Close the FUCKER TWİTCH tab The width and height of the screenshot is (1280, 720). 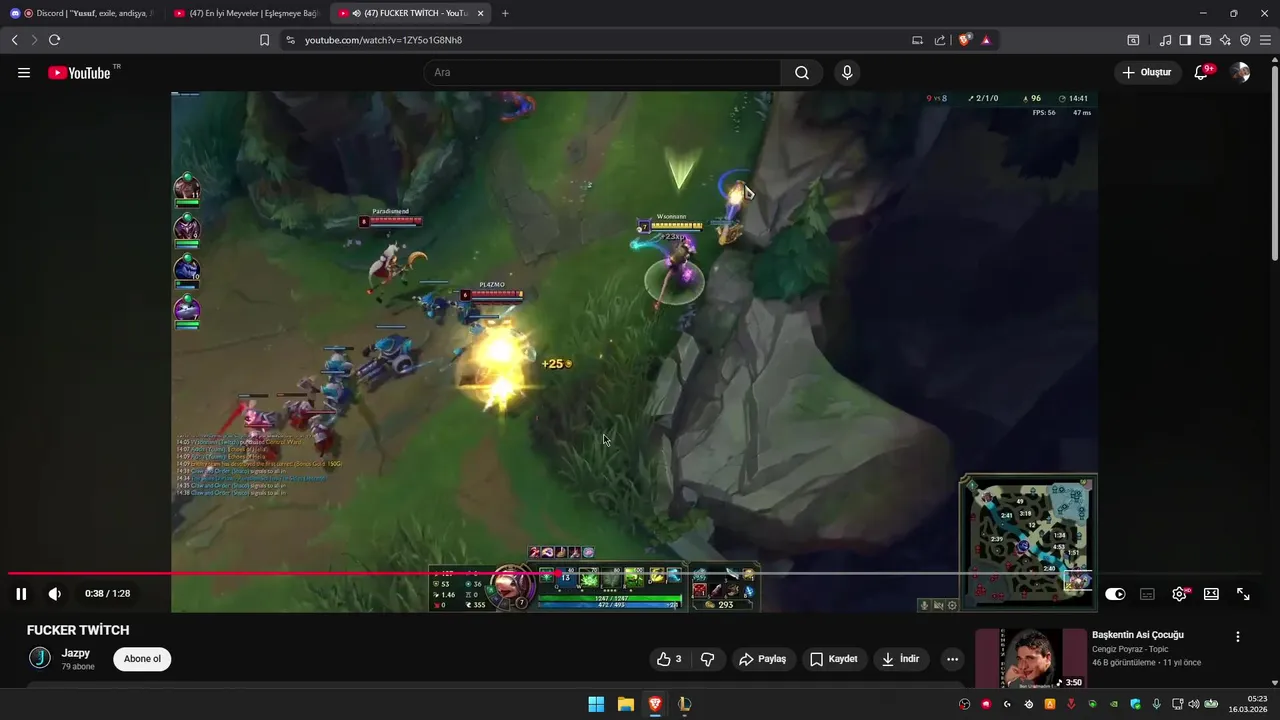(481, 13)
